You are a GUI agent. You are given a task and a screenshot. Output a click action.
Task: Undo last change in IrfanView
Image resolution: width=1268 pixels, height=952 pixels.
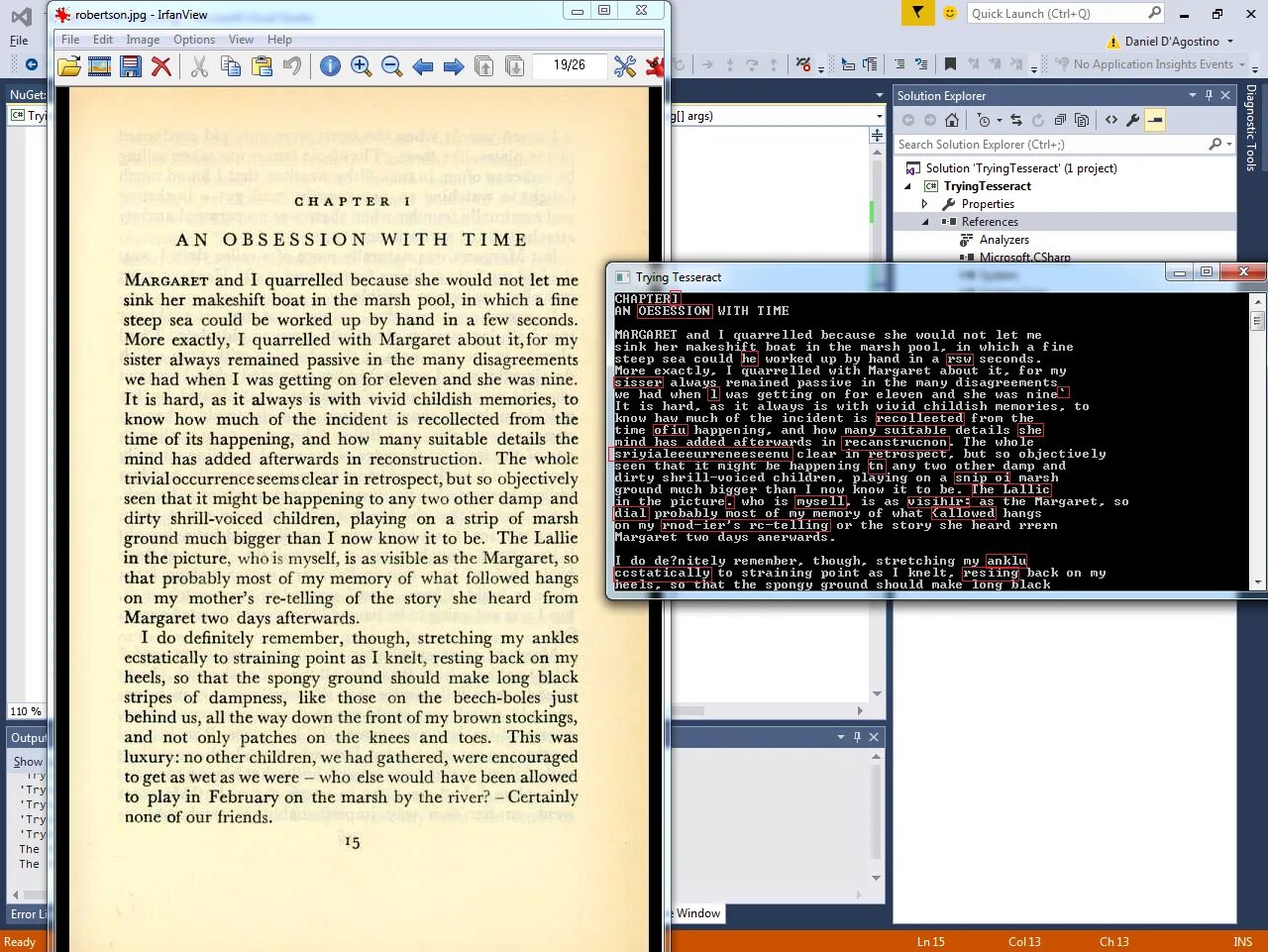(291, 66)
